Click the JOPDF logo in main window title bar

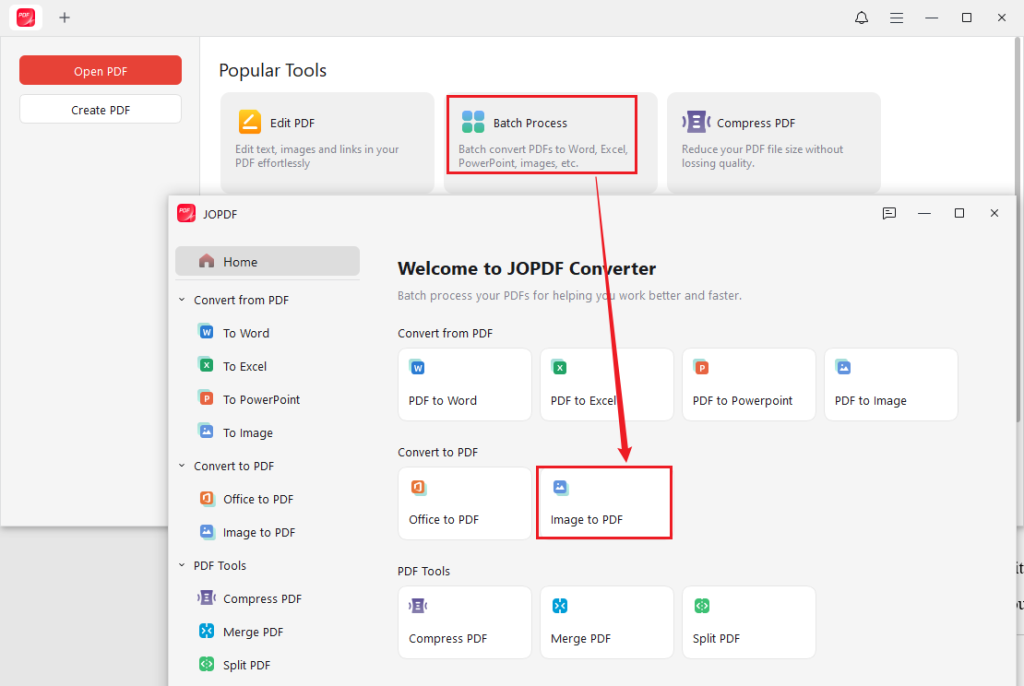pyautogui.click(x=25, y=18)
